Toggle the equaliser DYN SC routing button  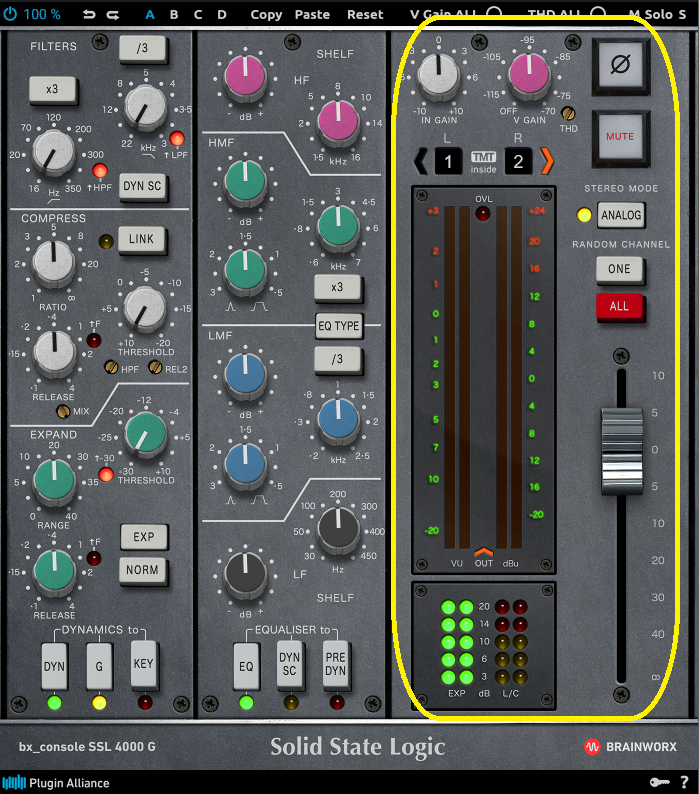(x=290, y=664)
